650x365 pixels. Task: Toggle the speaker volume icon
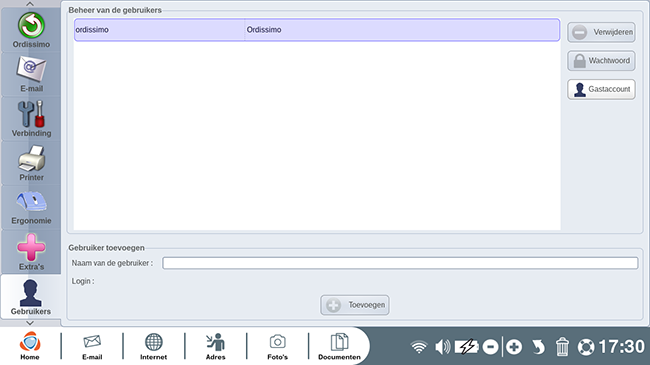coord(443,346)
